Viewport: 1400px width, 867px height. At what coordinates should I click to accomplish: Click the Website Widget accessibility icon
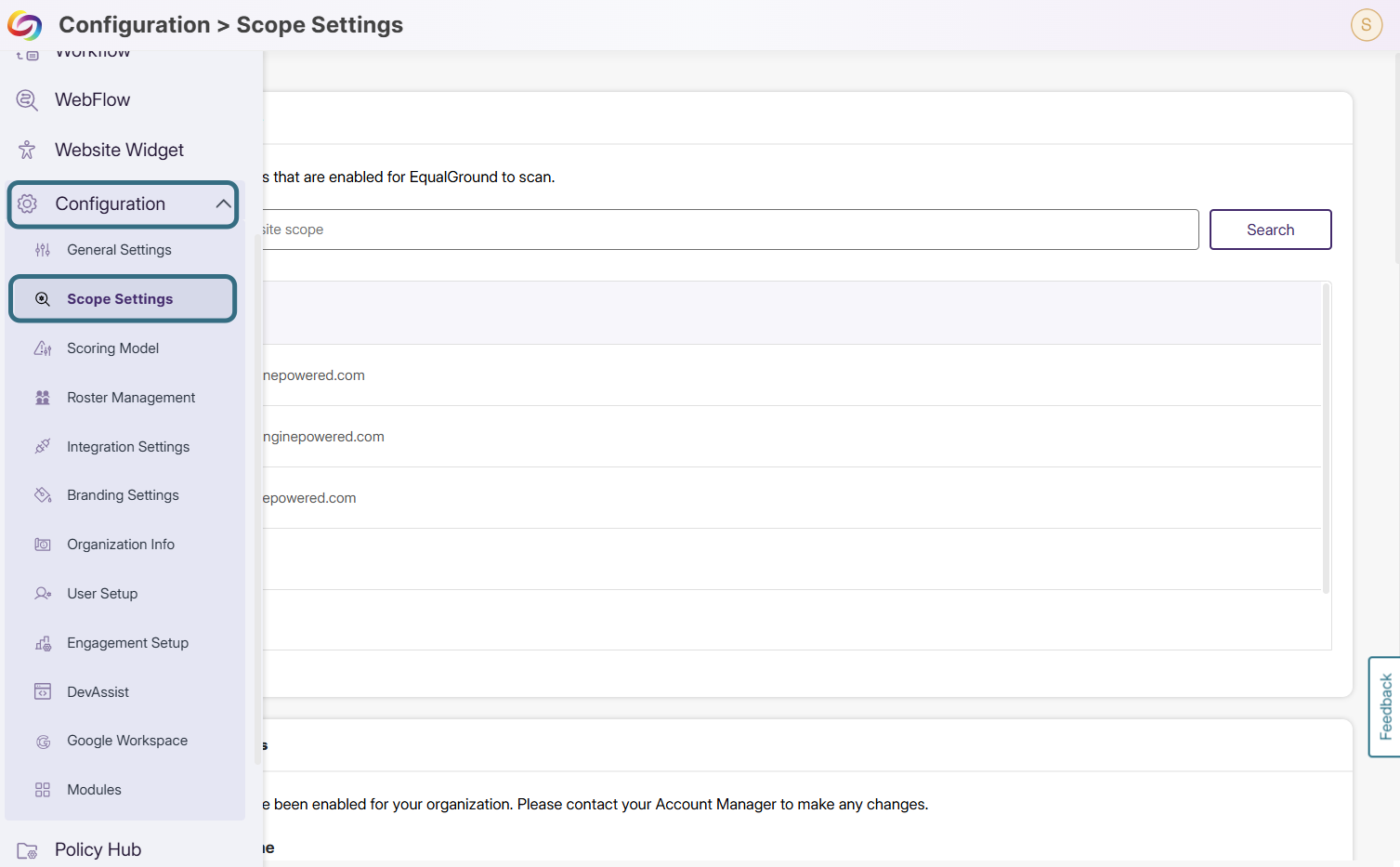[27, 150]
